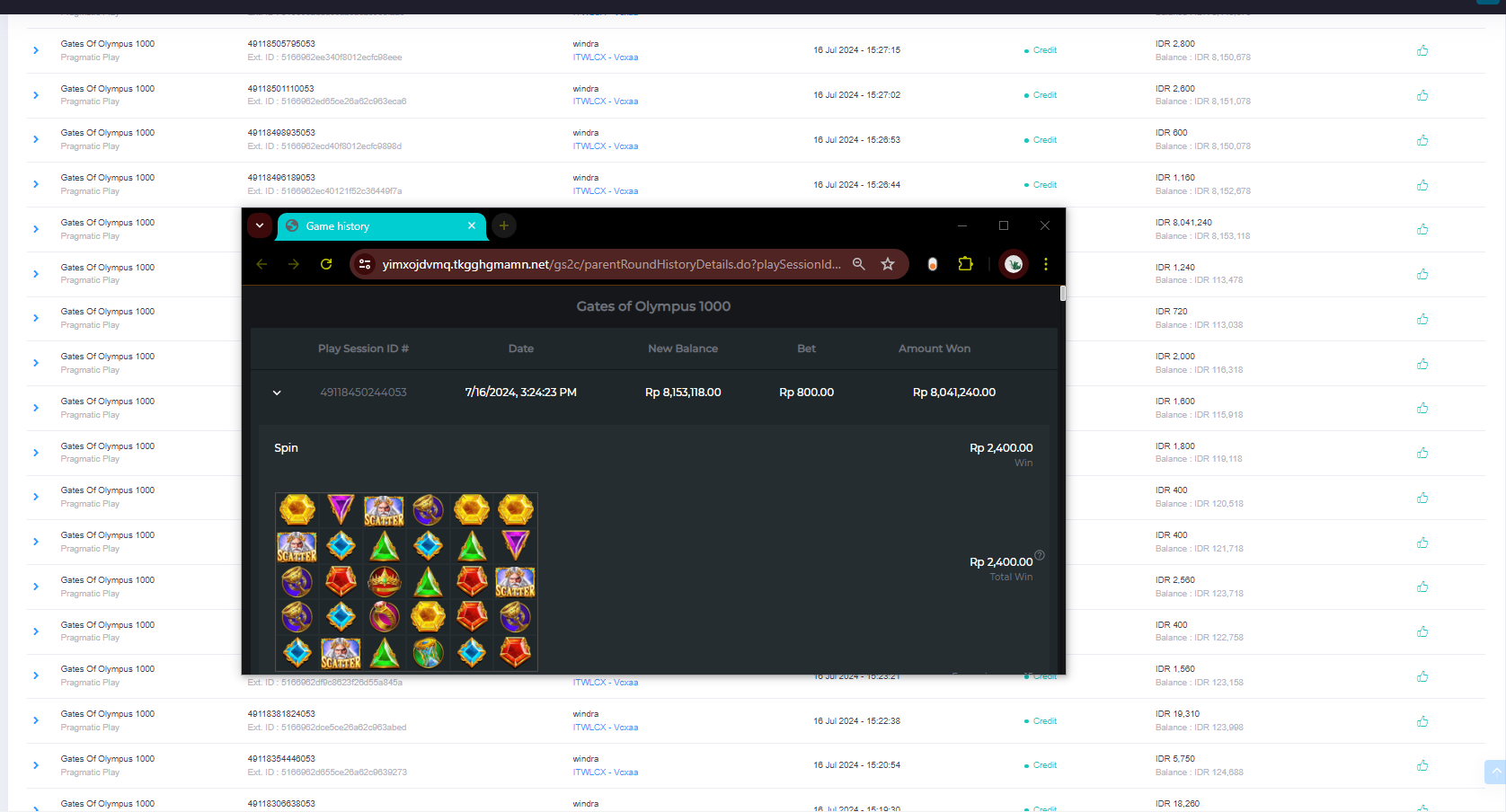
Task: Click the Gates of Olympus 1000 popup title
Action: 653,306
